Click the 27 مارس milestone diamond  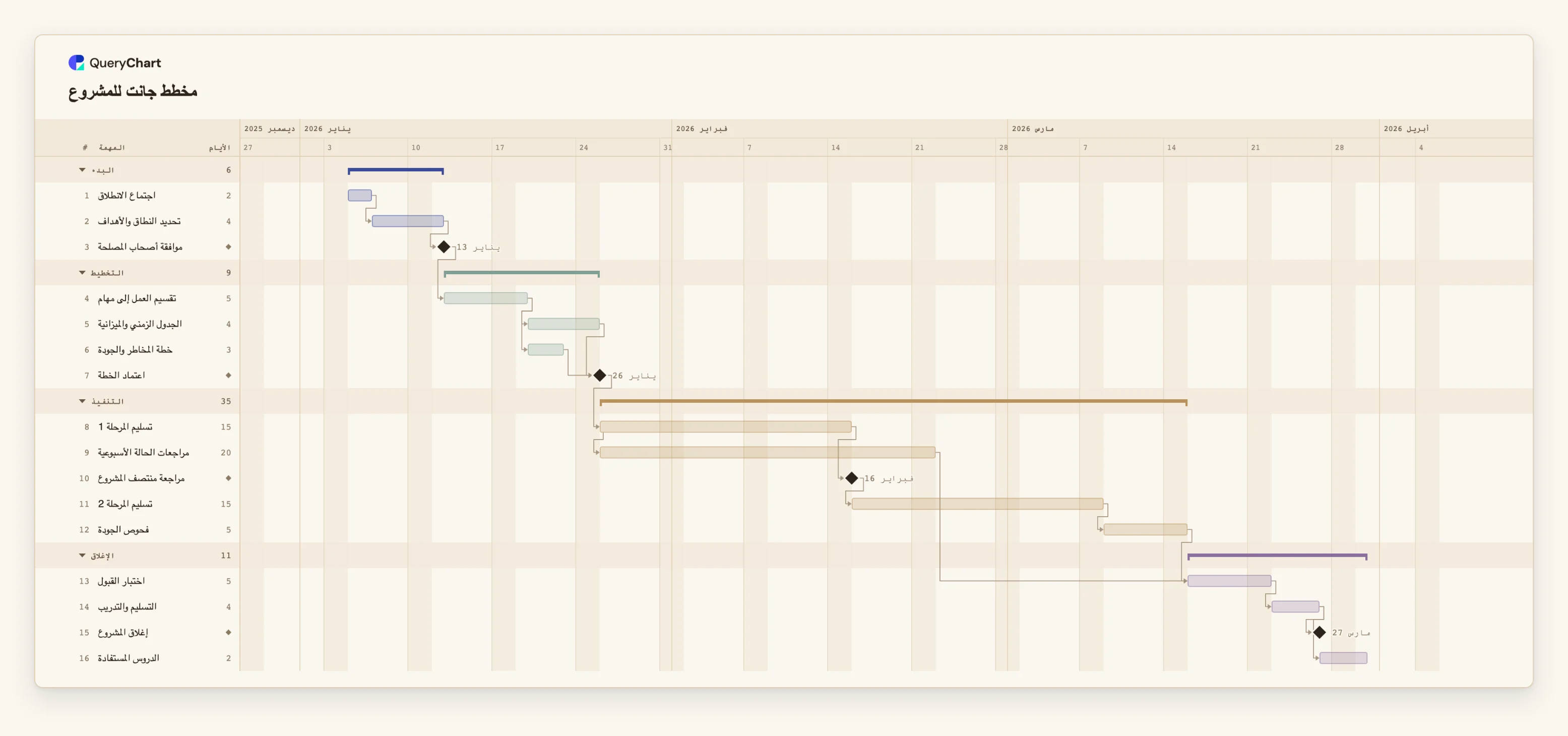pos(1319,632)
